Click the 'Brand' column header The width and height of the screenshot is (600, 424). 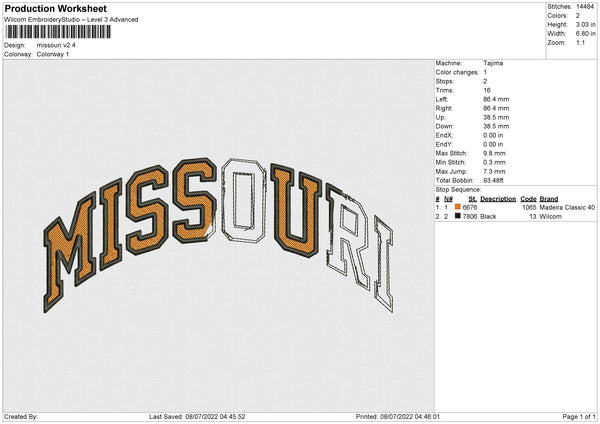coord(549,199)
